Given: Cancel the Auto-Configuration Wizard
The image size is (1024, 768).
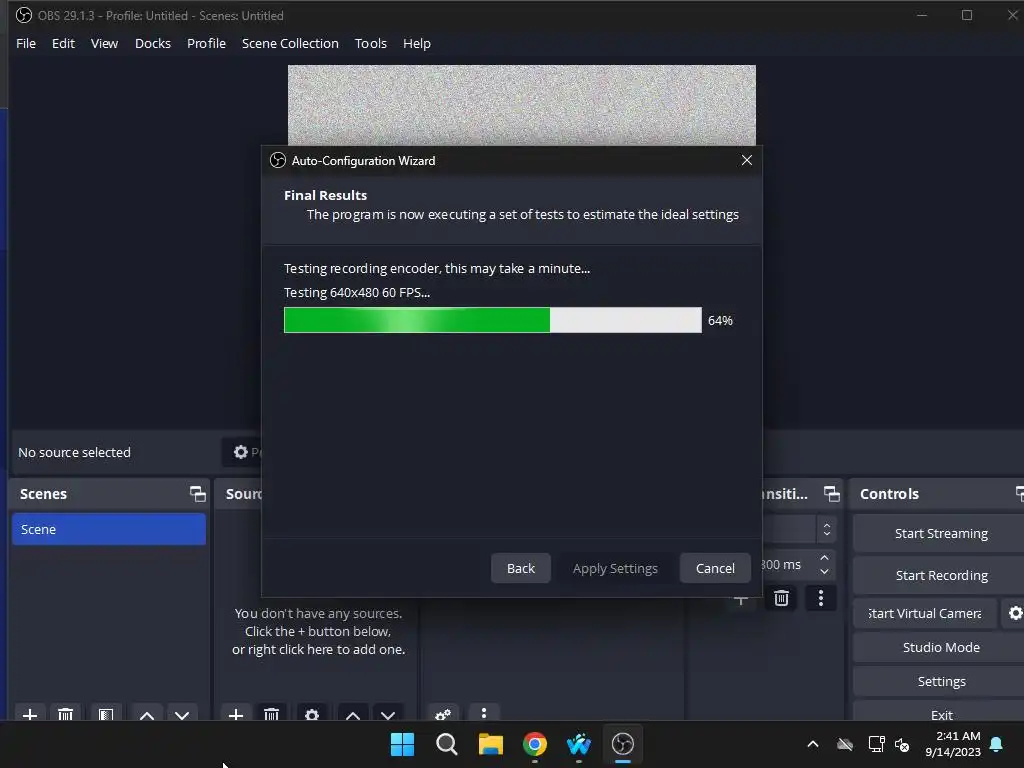Looking at the screenshot, I should click(x=715, y=568).
